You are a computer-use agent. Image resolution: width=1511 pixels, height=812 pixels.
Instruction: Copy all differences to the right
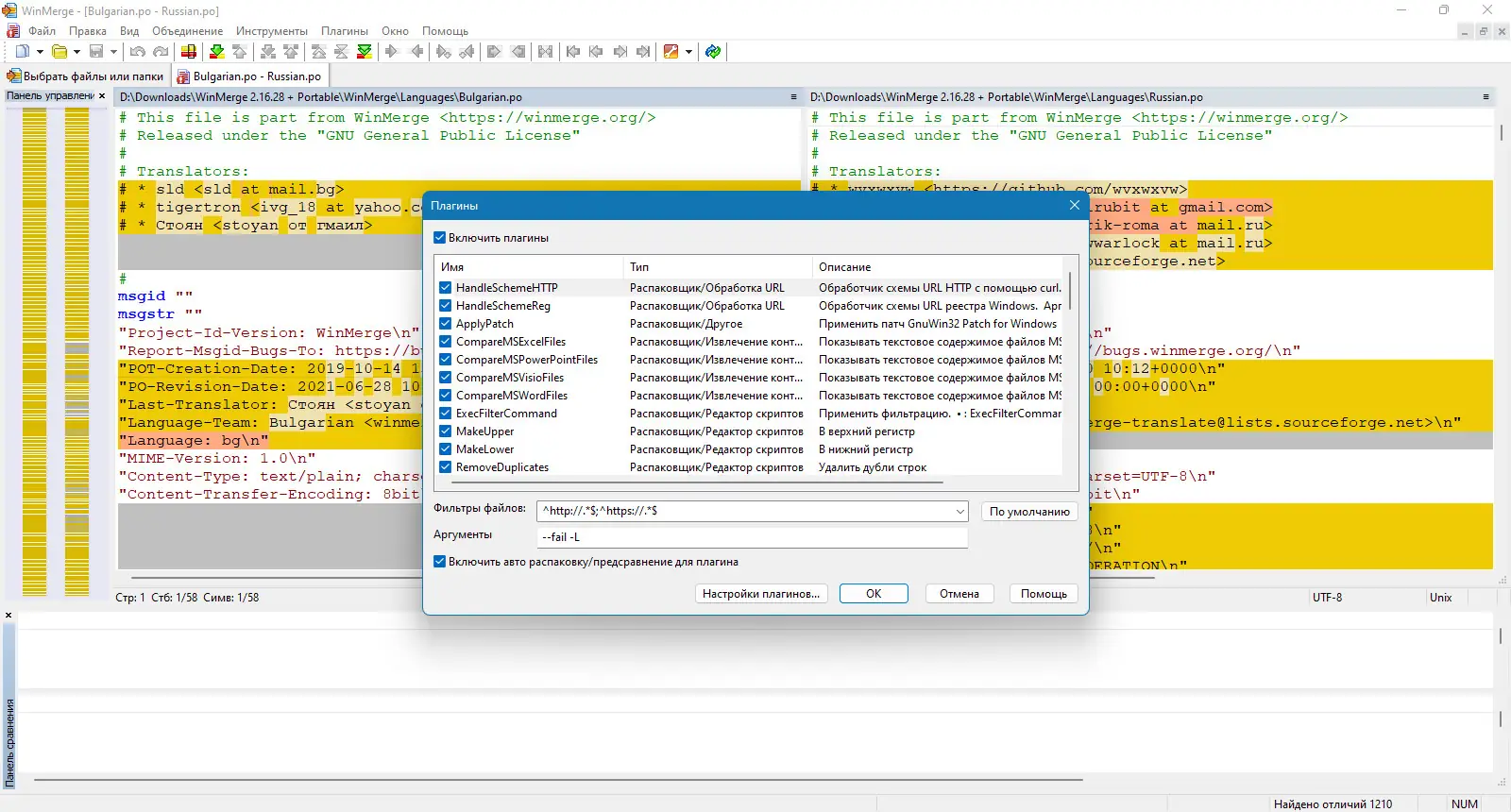[x=494, y=52]
